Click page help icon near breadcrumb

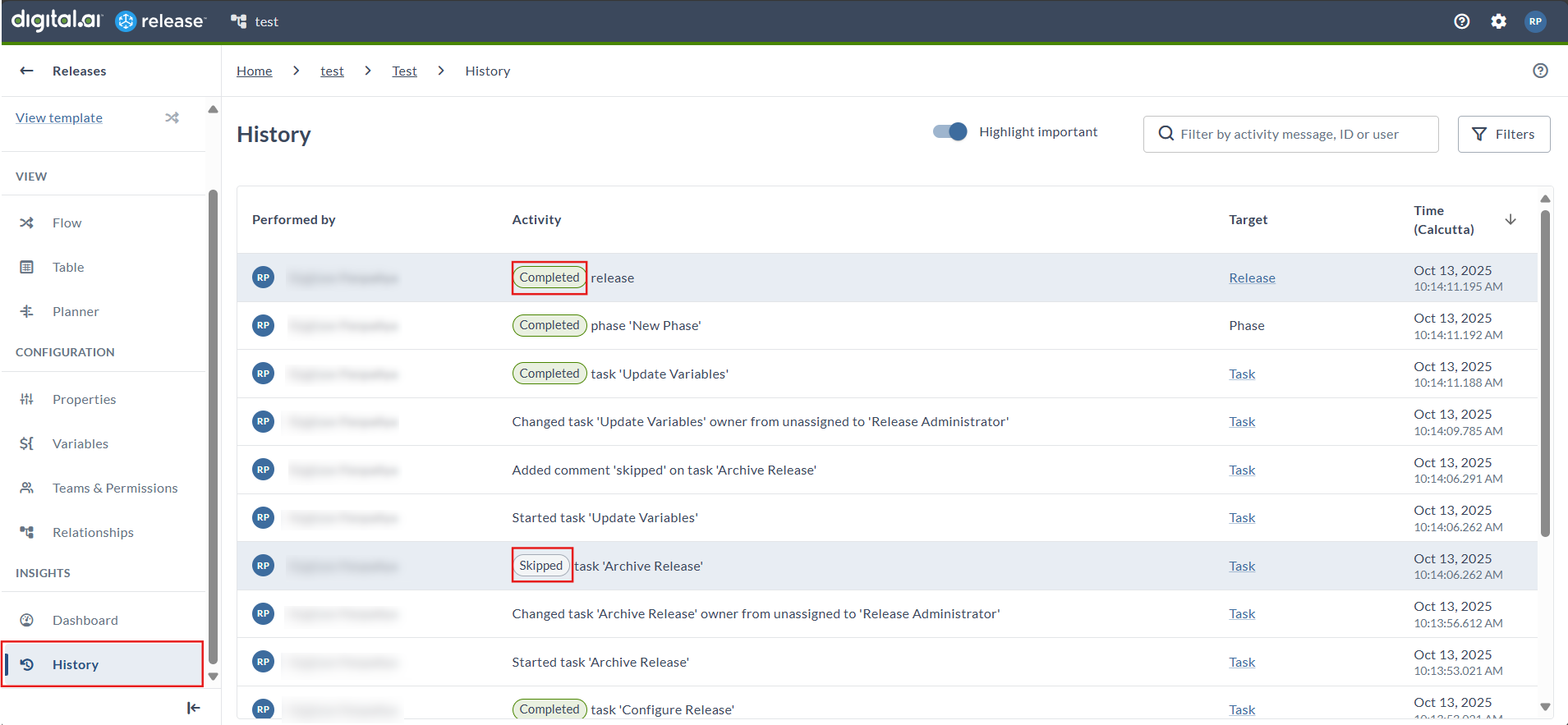pos(1540,71)
